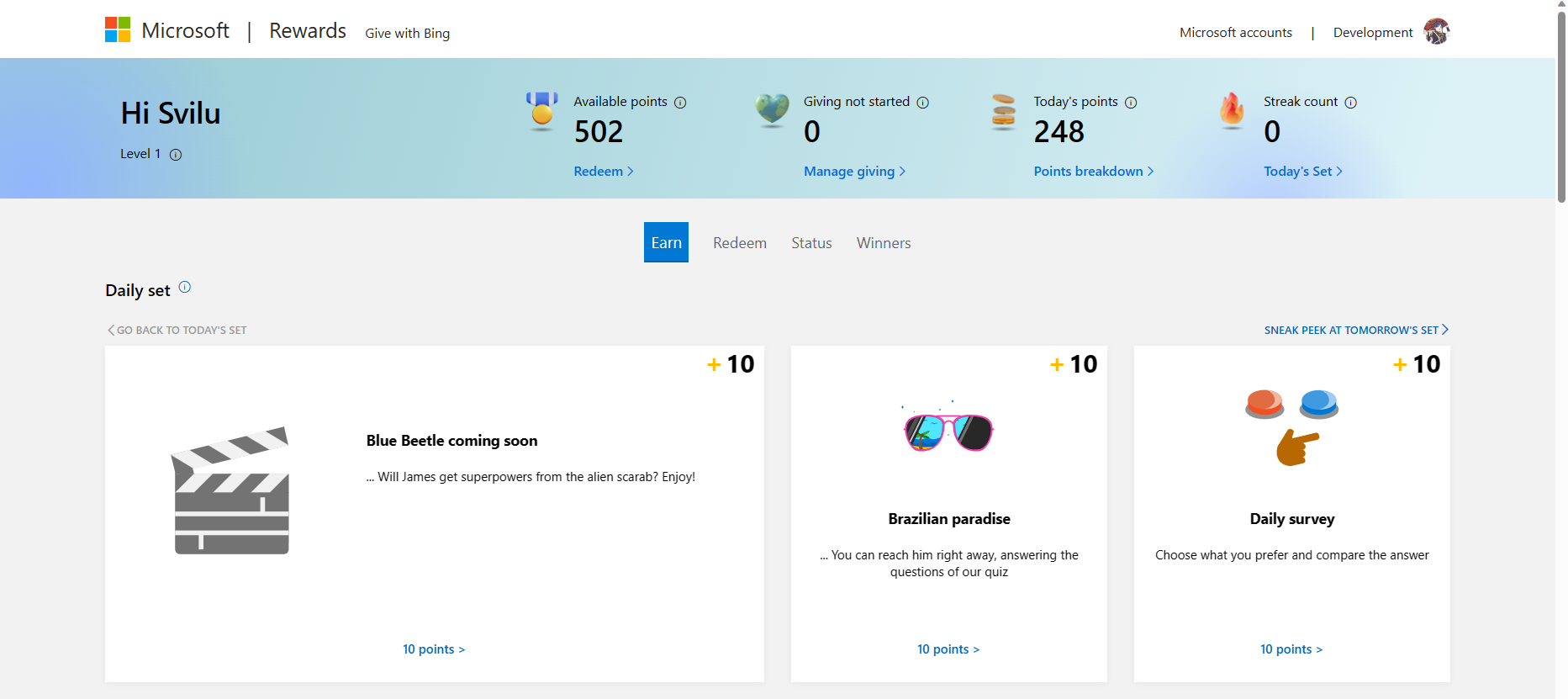Click the Daily set info icon
The image size is (1568, 699).
[185, 288]
